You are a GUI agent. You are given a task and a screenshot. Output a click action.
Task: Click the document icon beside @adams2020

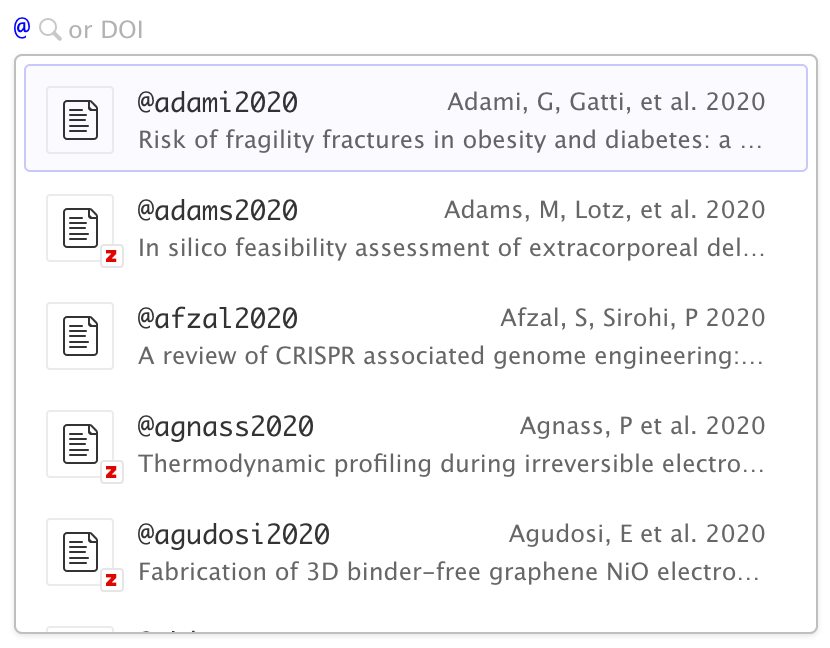(x=80, y=228)
